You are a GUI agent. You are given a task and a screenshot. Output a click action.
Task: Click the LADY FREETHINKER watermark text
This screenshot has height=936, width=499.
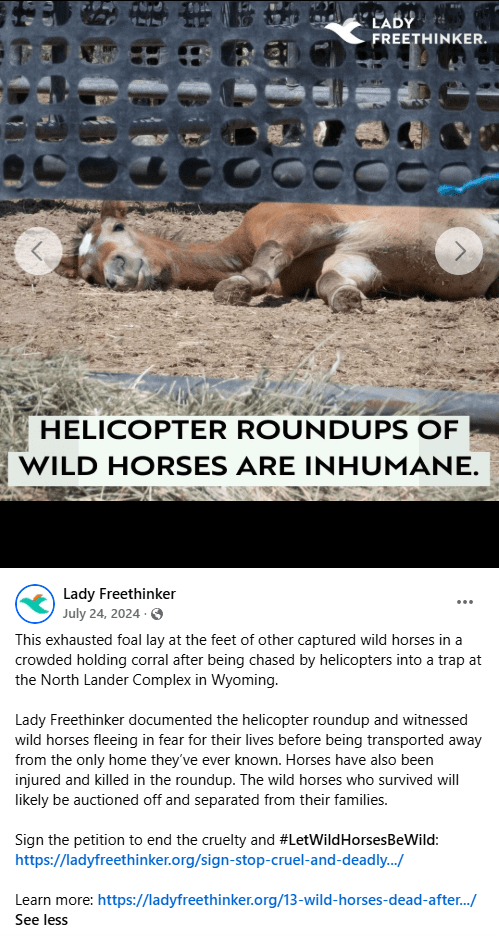pos(429,31)
